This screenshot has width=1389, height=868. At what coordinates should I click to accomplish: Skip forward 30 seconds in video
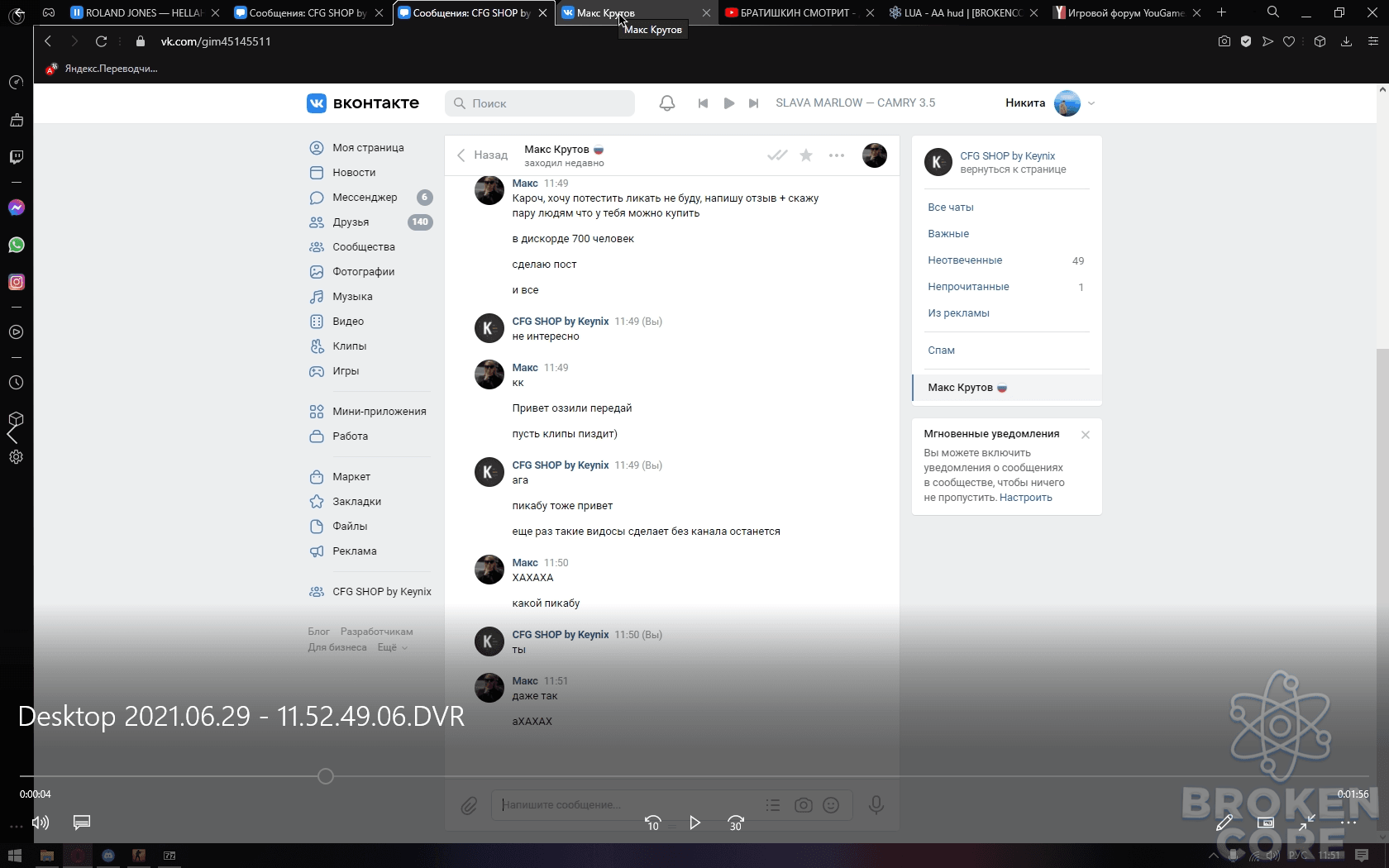[x=736, y=823]
